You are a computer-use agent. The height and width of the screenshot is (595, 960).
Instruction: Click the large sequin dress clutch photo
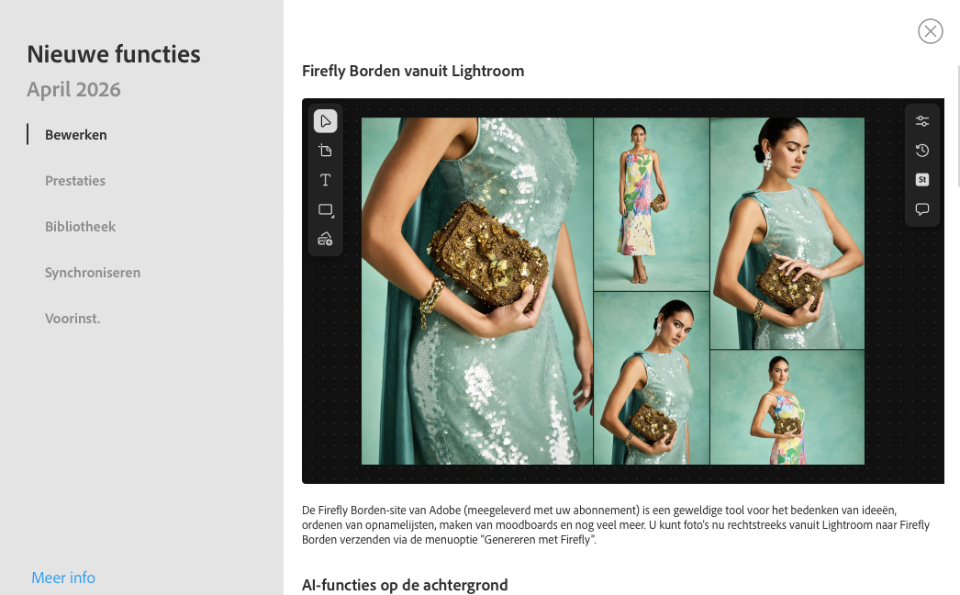coord(477,291)
